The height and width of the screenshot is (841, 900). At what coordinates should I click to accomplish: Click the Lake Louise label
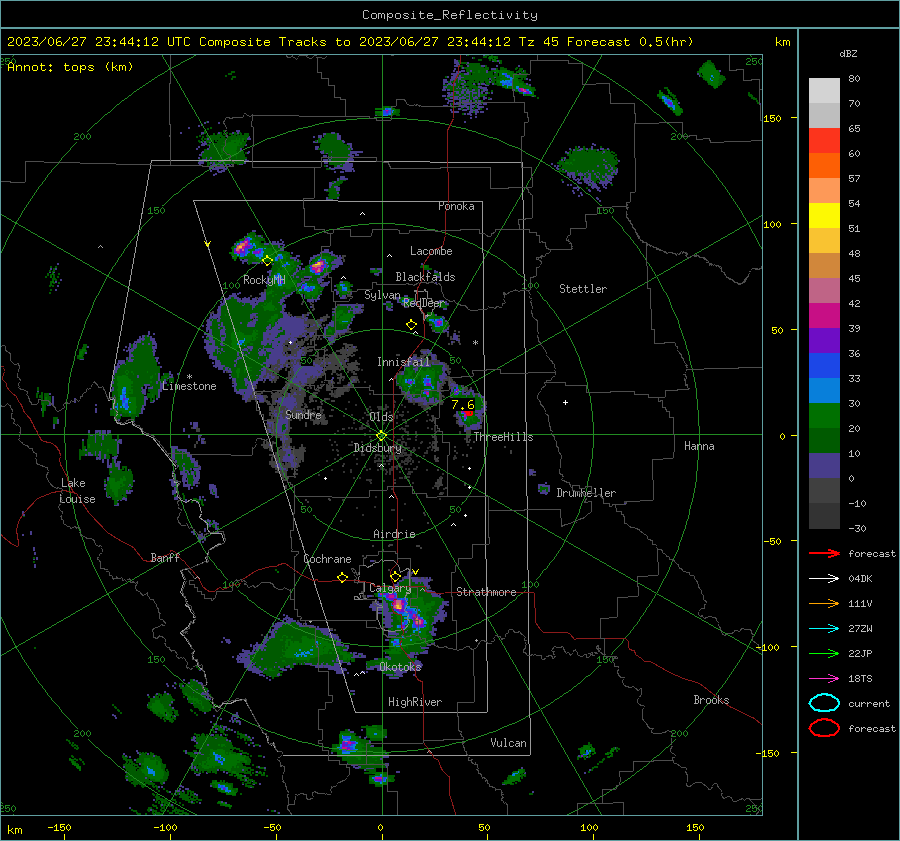pos(77,491)
